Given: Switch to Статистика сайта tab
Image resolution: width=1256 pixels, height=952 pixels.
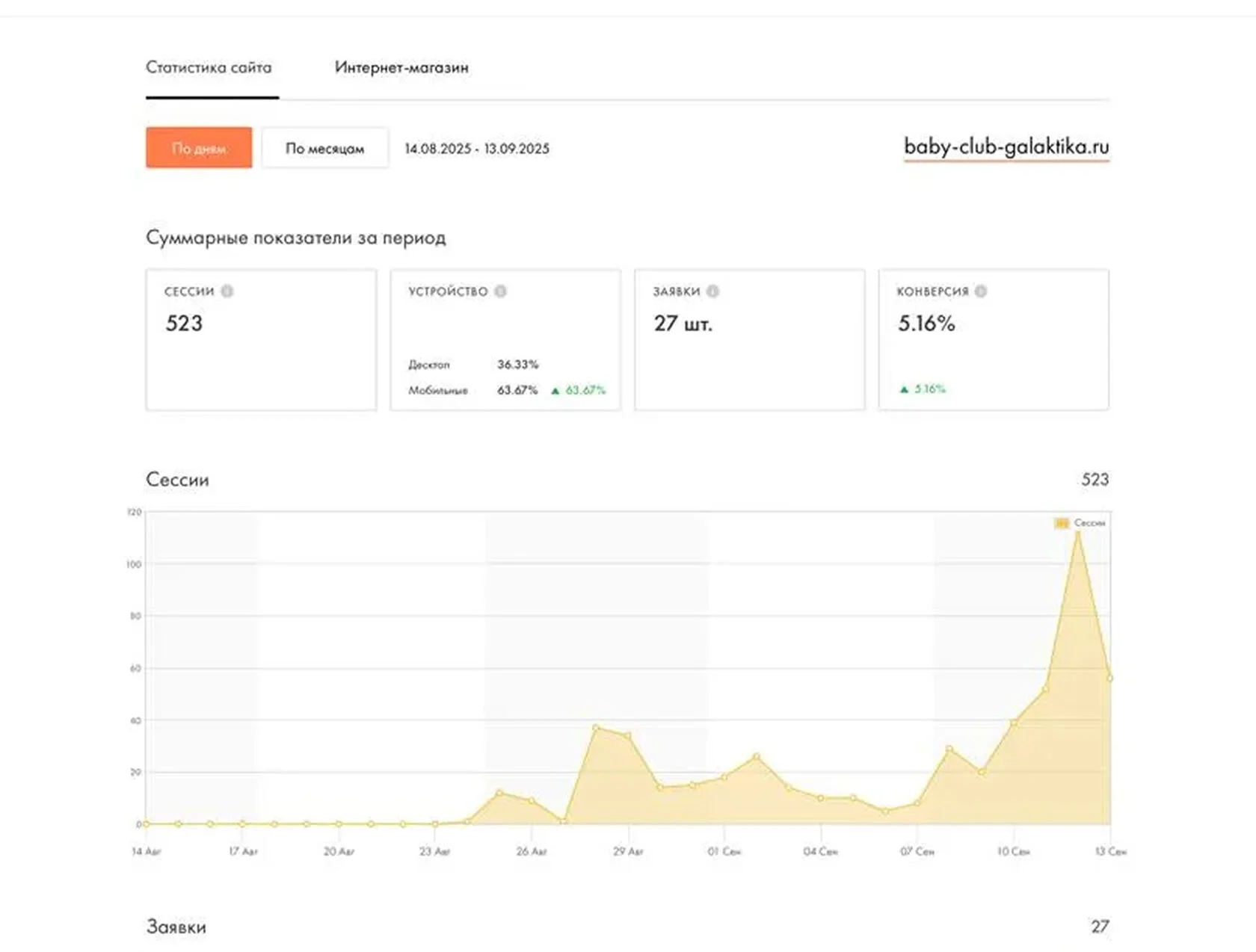Looking at the screenshot, I should coord(209,67).
